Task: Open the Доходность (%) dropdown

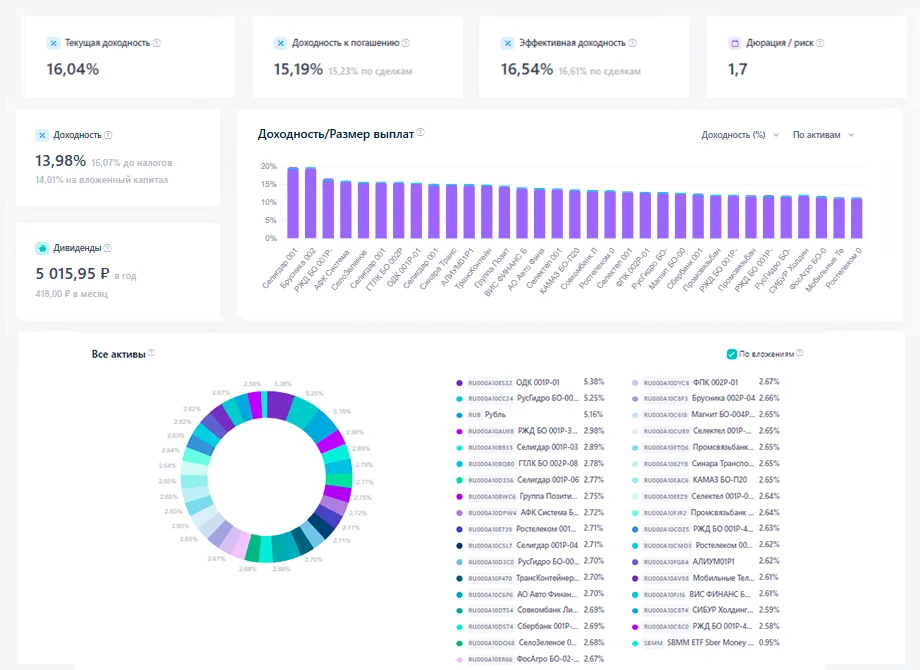Action: click(740, 135)
